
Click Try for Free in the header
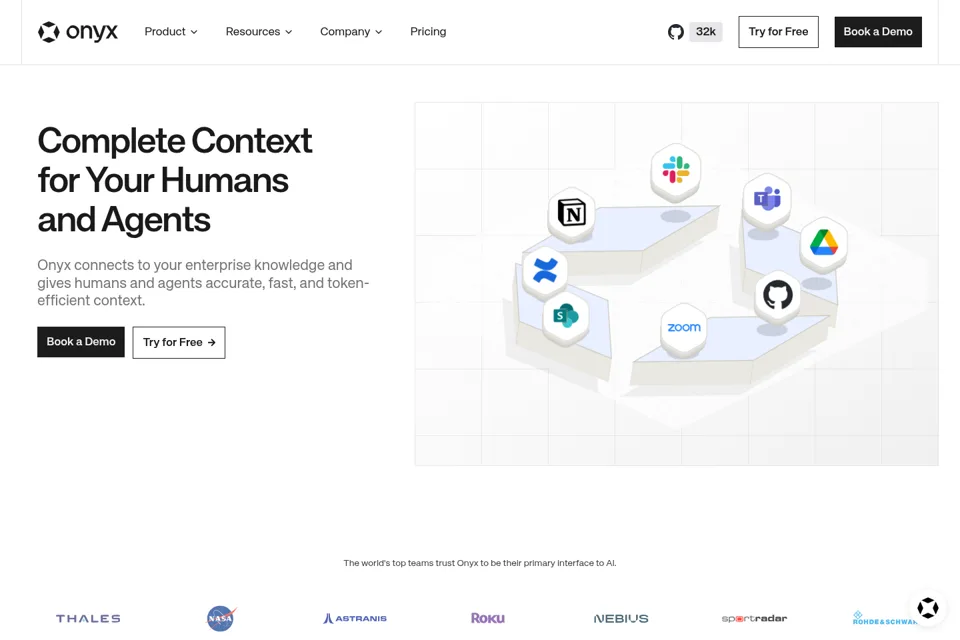(778, 32)
